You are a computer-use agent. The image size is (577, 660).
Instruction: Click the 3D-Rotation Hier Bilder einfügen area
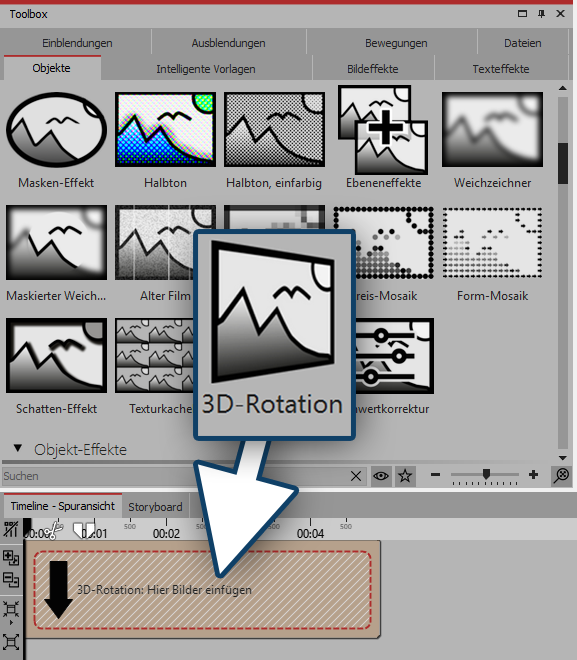pos(202,590)
